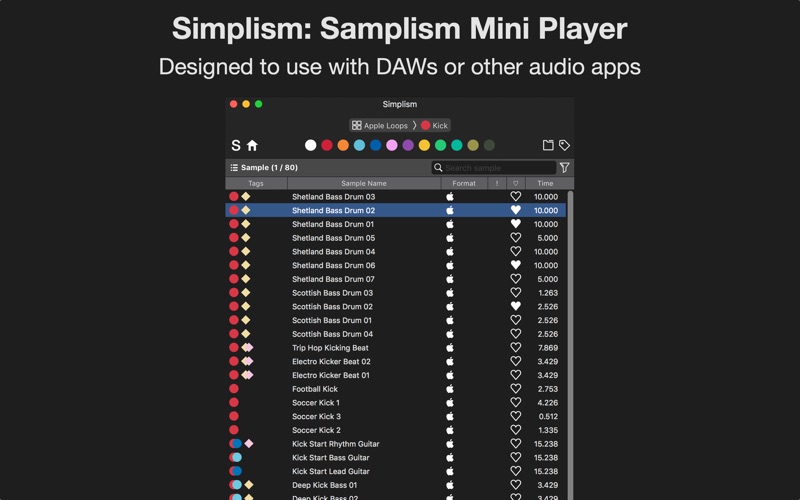Click pink diamond tag of Kick Start Rhythm Guitar
800x500 pixels.
(248, 444)
